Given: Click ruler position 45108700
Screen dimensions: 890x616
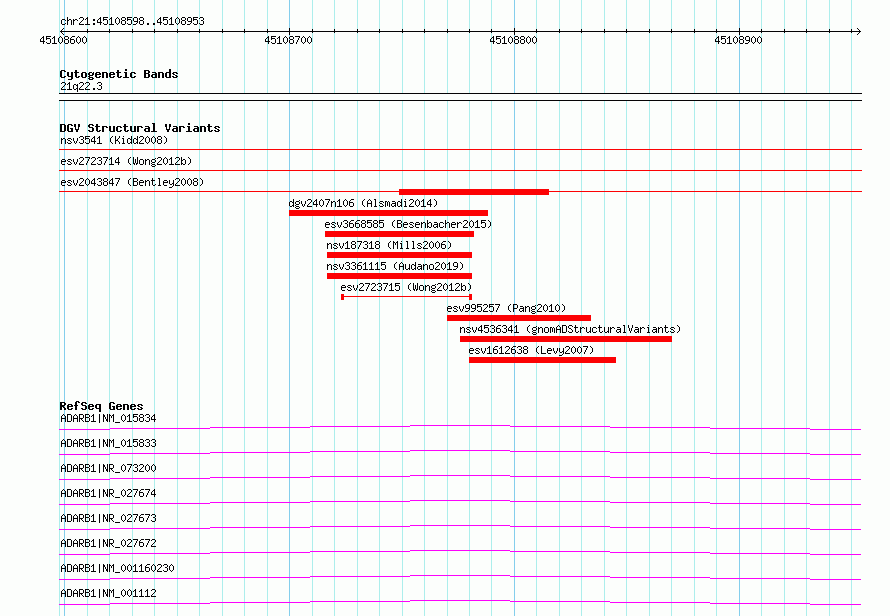Looking at the screenshot, I should [288, 40].
